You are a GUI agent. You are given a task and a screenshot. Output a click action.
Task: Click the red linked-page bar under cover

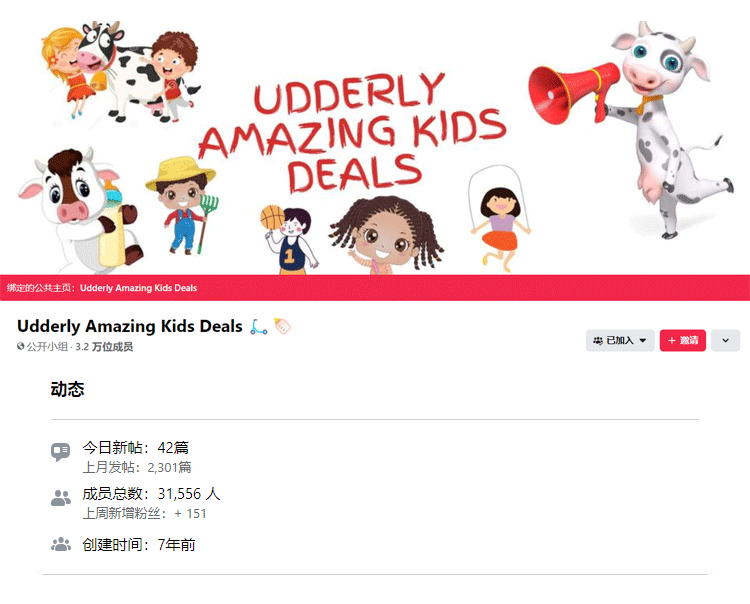click(375, 288)
